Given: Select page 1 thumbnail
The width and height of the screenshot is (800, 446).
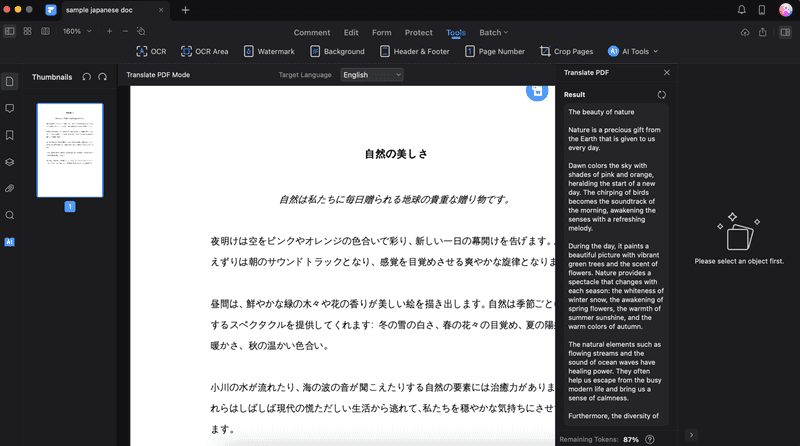Looking at the screenshot, I should click(70, 150).
